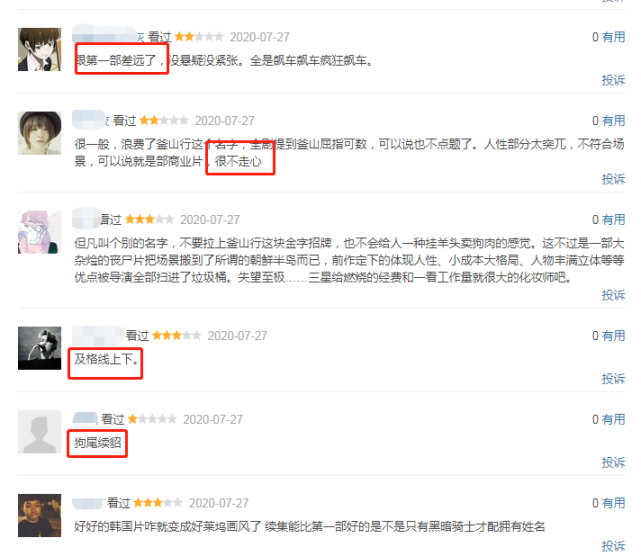Screen dimensions: 641x556
Task: Click the black-and-white photo avatar
Action: (40, 348)
